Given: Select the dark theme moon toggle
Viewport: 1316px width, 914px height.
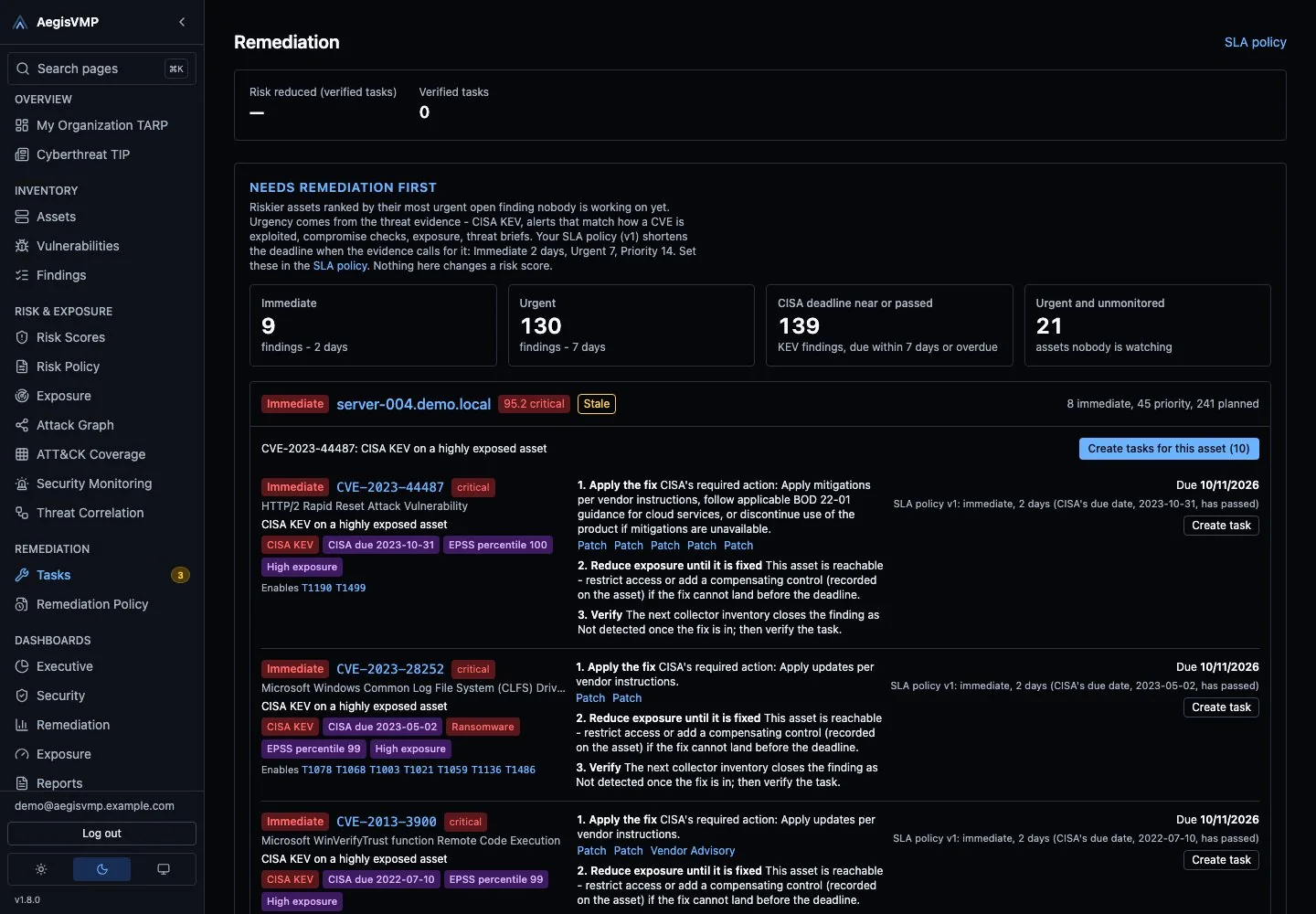Looking at the screenshot, I should 102,869.
